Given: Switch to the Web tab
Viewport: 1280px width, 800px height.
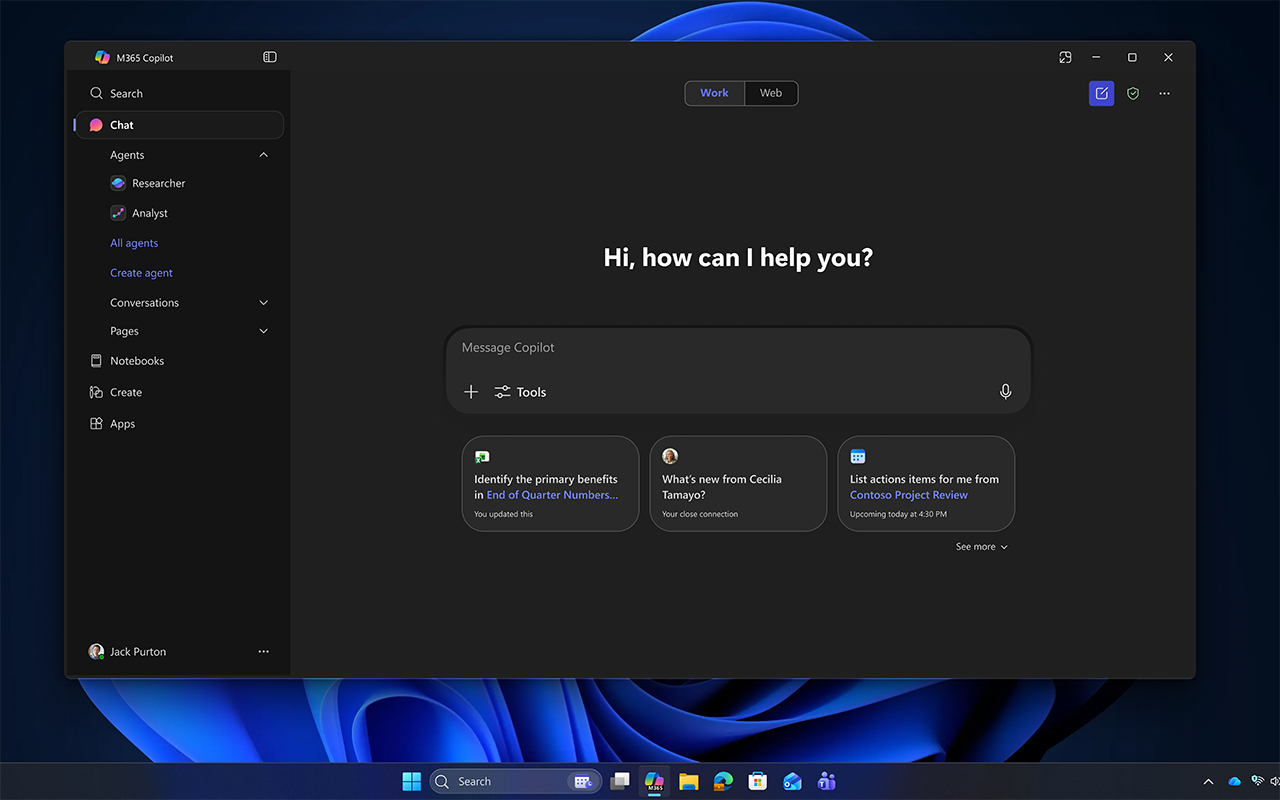Looking at the screenshot, I should (771, 93).
